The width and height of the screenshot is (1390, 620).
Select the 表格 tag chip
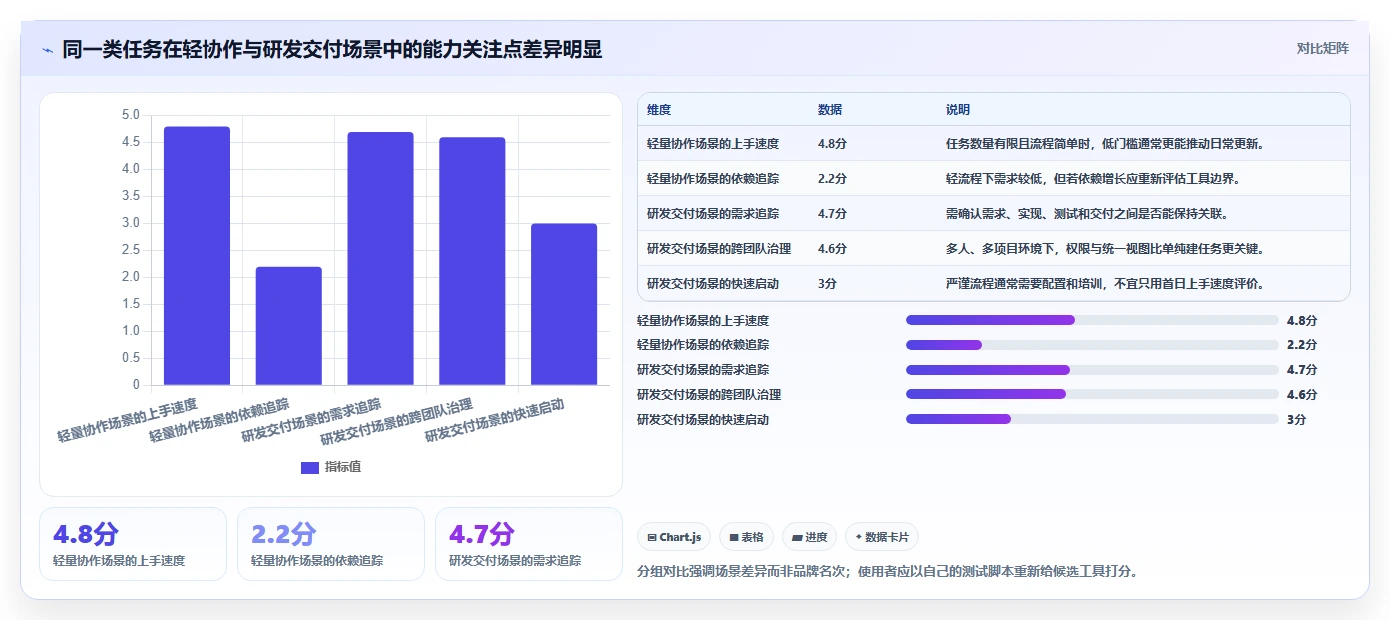click(746, 537)
